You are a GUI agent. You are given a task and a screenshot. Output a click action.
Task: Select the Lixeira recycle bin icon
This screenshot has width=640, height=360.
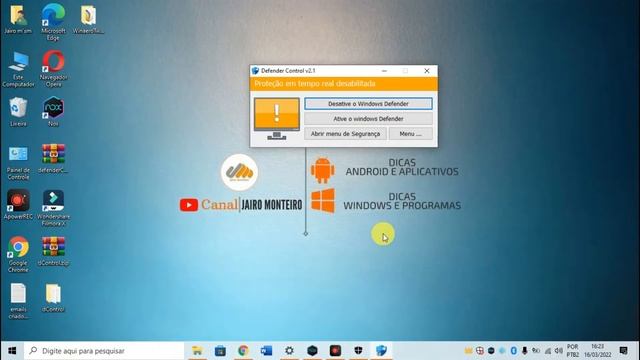(x=18, y=112)
